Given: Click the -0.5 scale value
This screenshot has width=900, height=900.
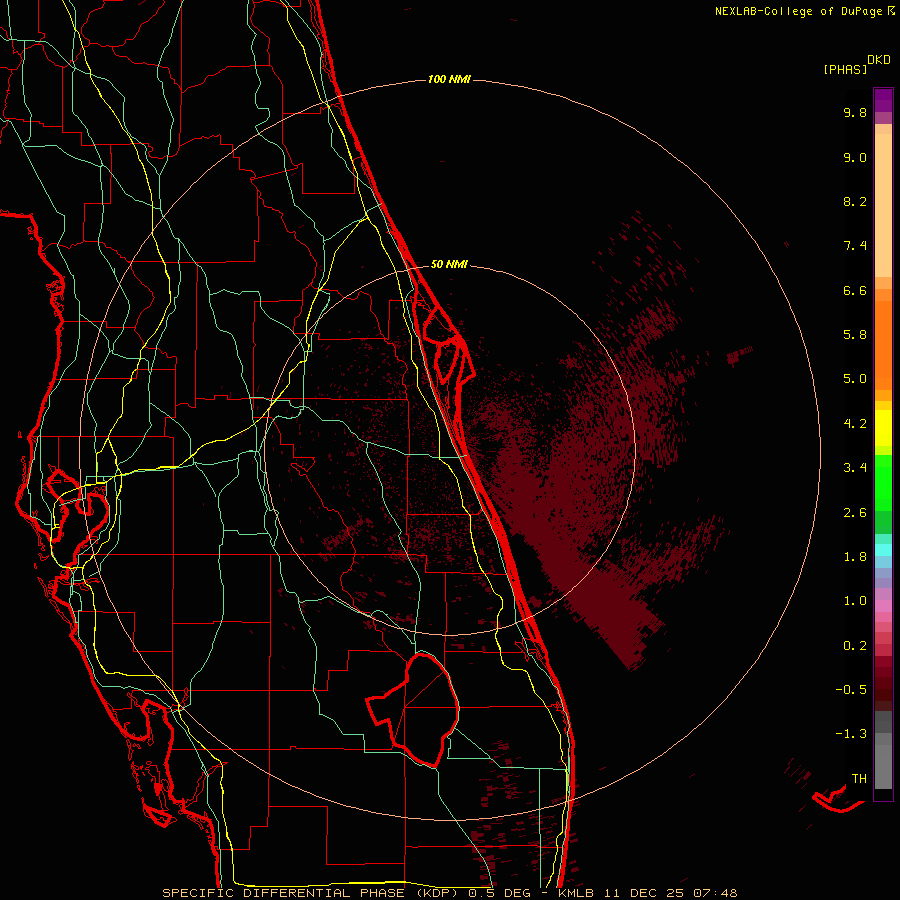Looking at the screenshot, I should tap(851, 690).
